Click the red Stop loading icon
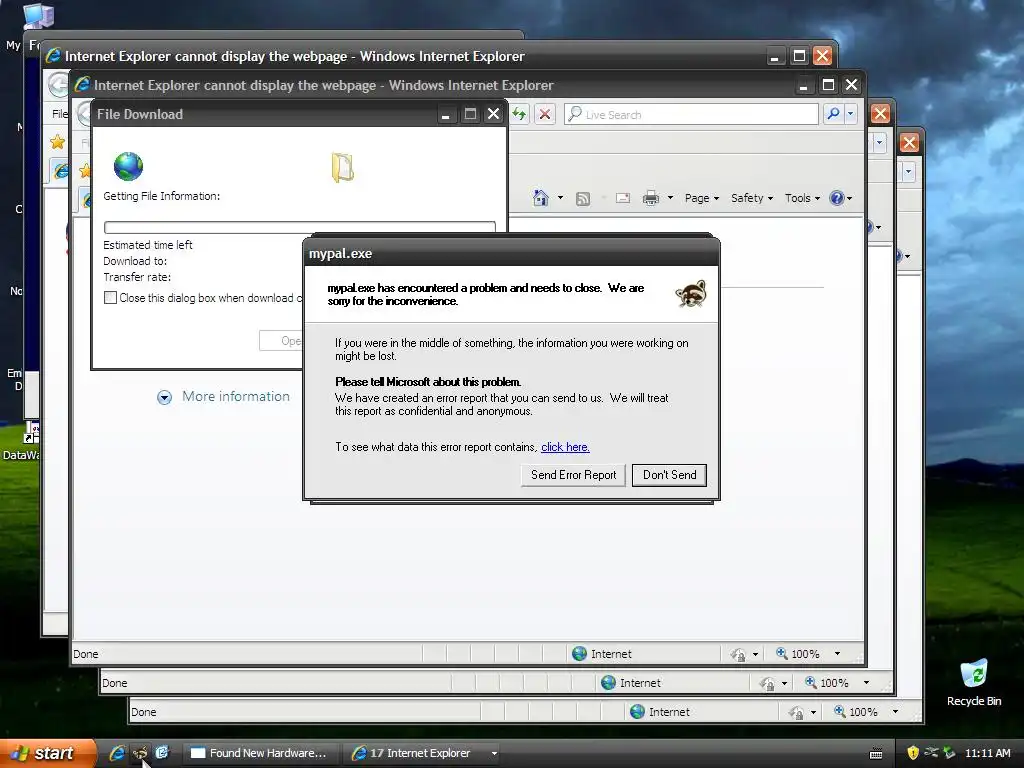The height and width of the screenshot is (768, 1024). coord(545,114)
